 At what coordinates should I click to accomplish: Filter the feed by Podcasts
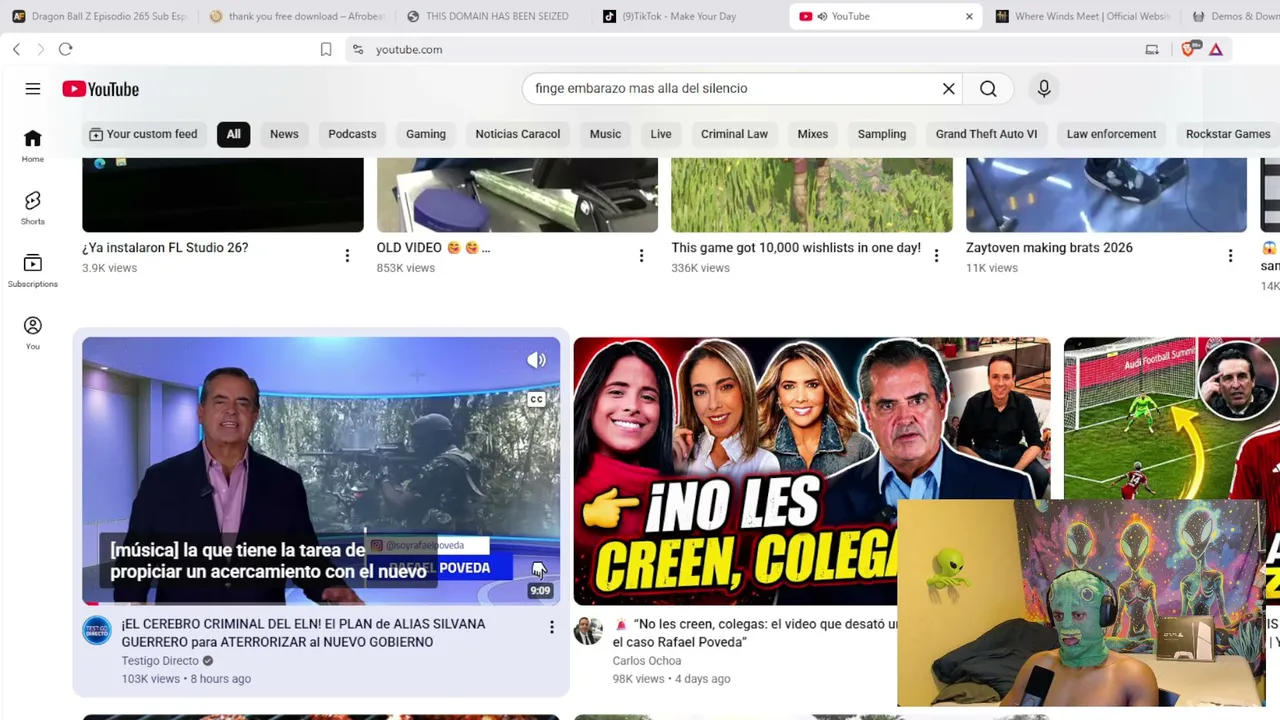(x=352, y=134)
